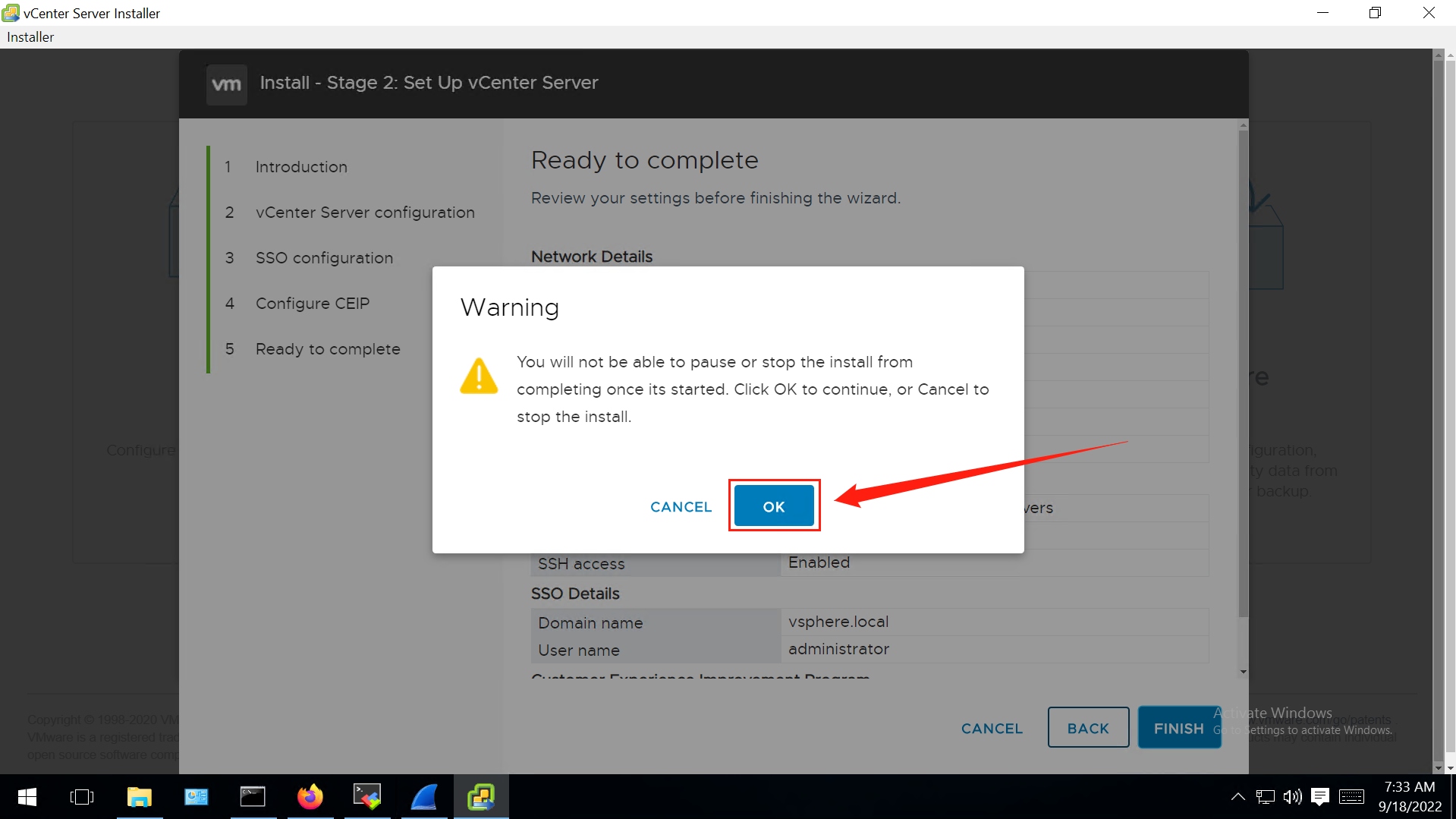The image size is (1456, 819).
Task: Minimize the installer window
Action: click(1322, 13)
